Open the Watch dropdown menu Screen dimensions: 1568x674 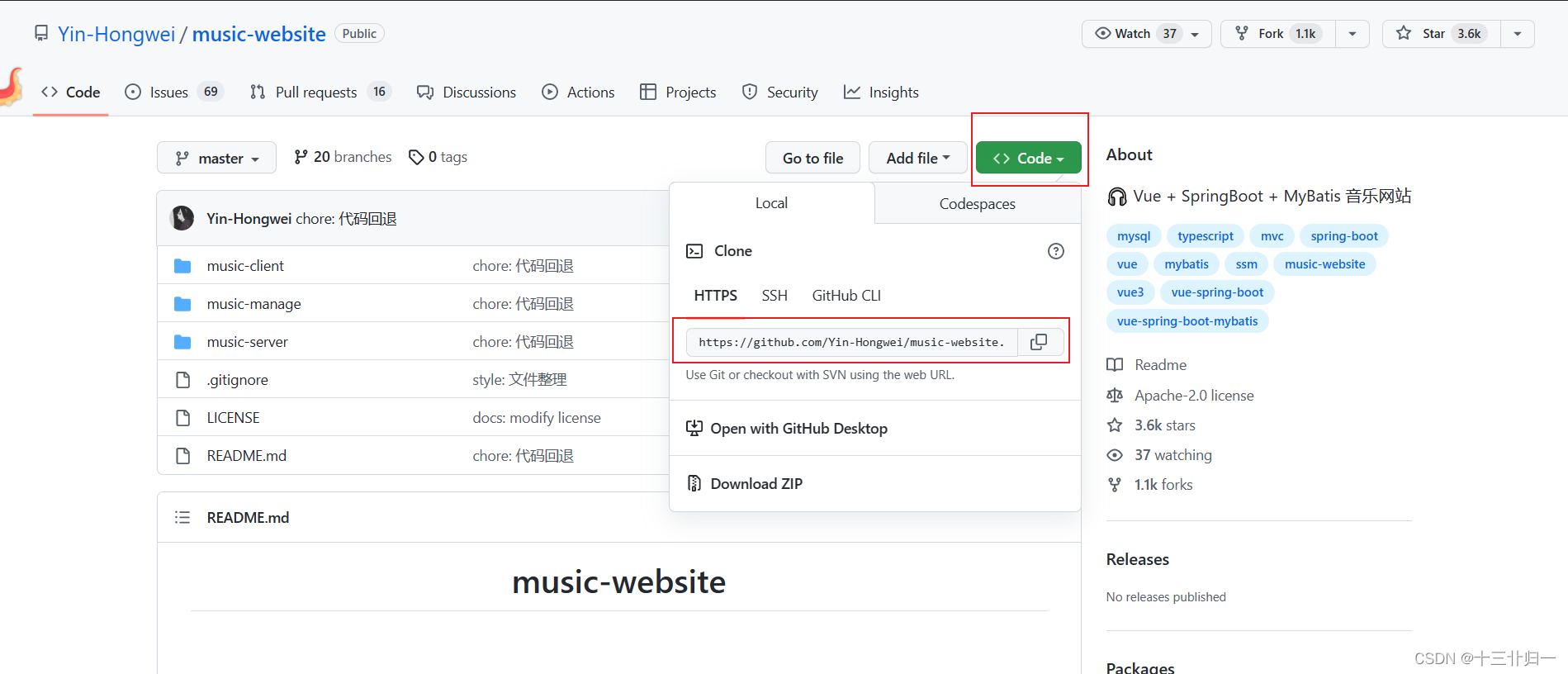pos(1147,34)
